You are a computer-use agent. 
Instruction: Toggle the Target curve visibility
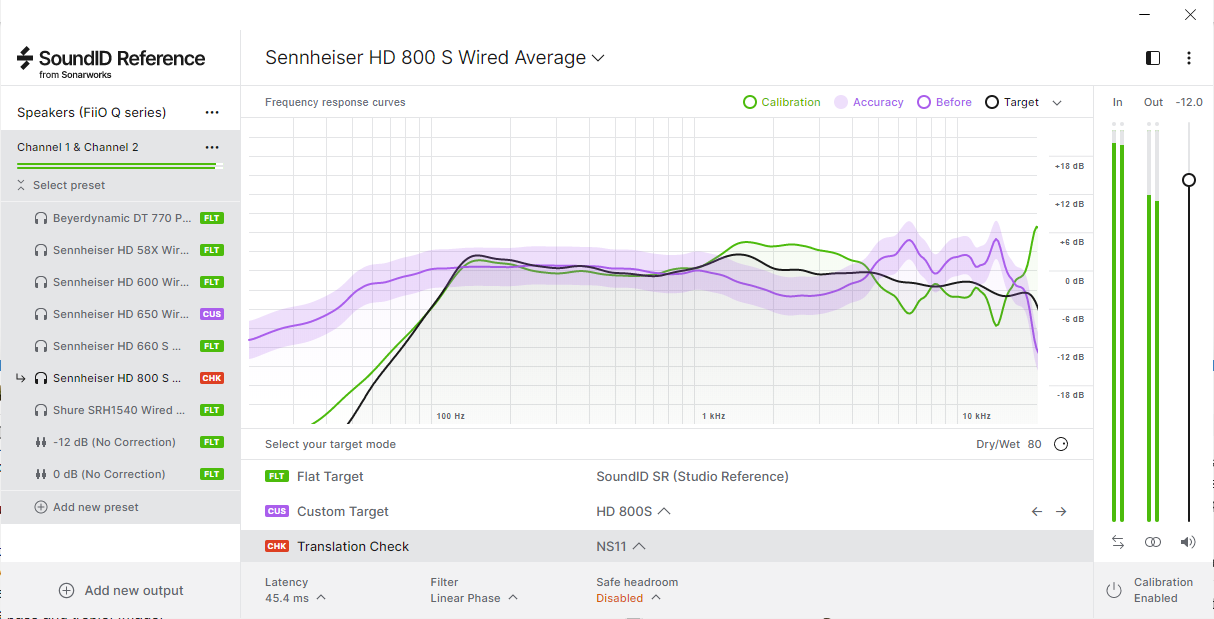(x=1012, y=102)
